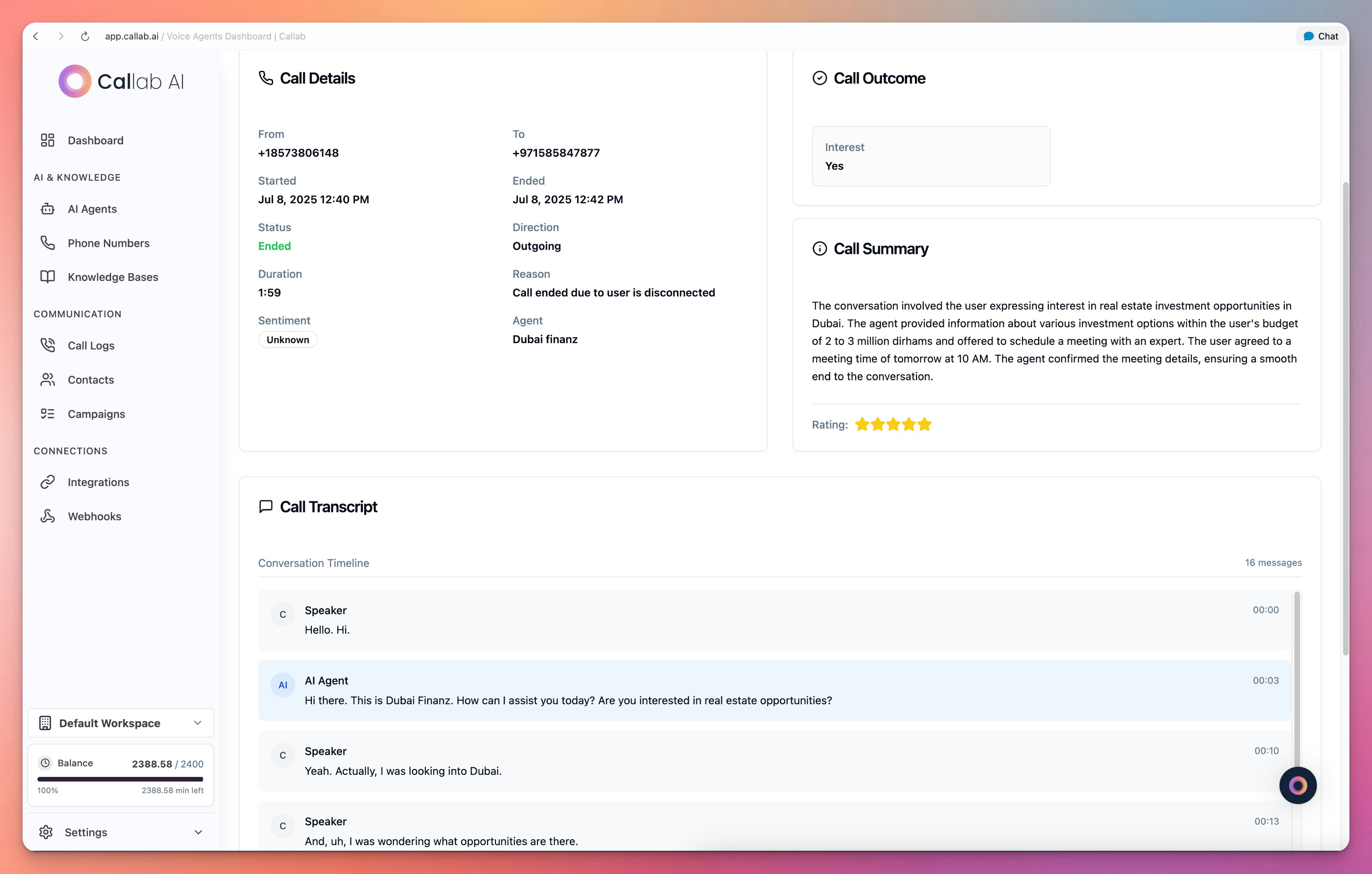Click the Duration value 1:59
The image size is (1372, 874).
click(x=269, y=293)
